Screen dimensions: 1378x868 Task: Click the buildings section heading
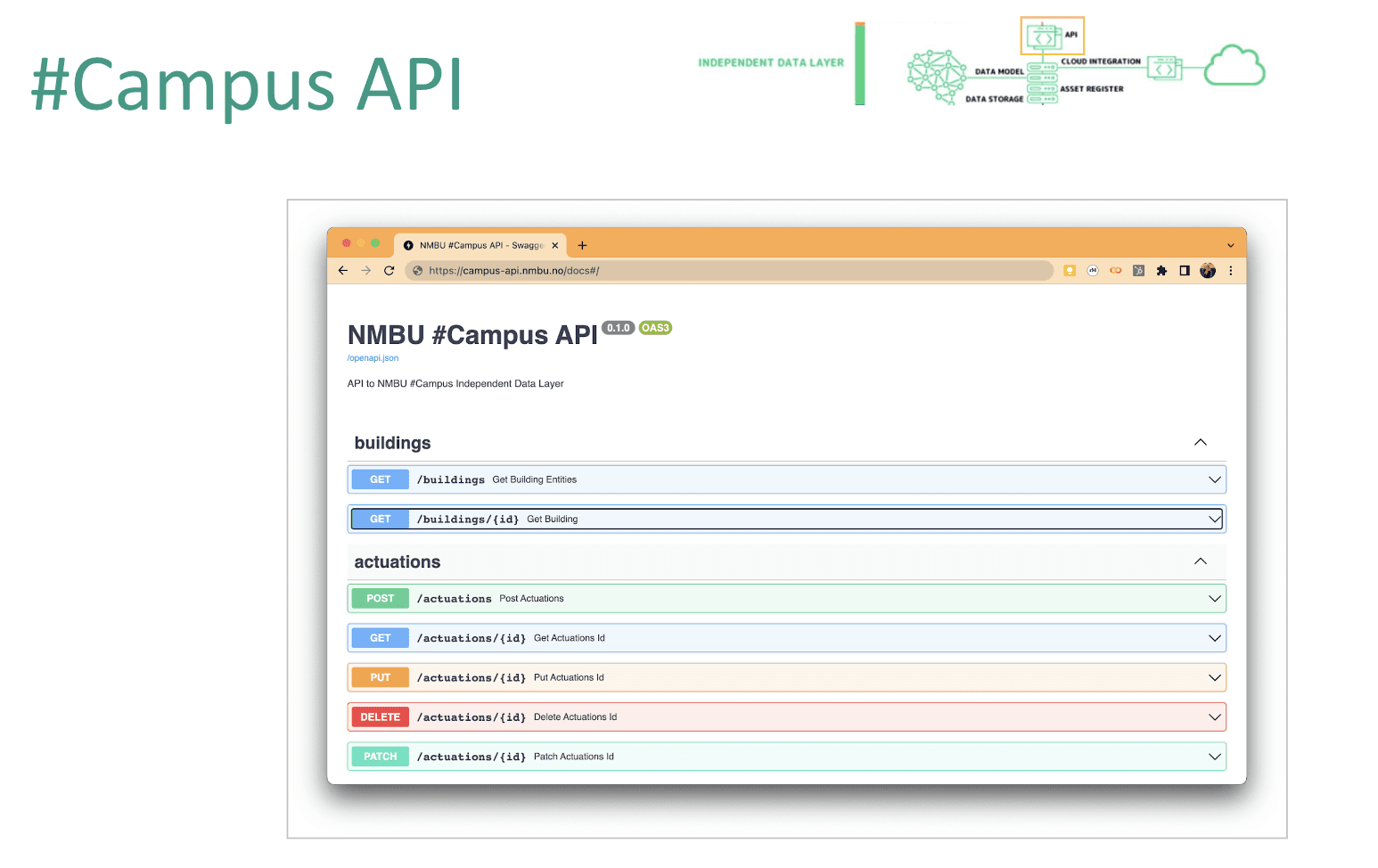pyautogui.click(x=392, y=443)
